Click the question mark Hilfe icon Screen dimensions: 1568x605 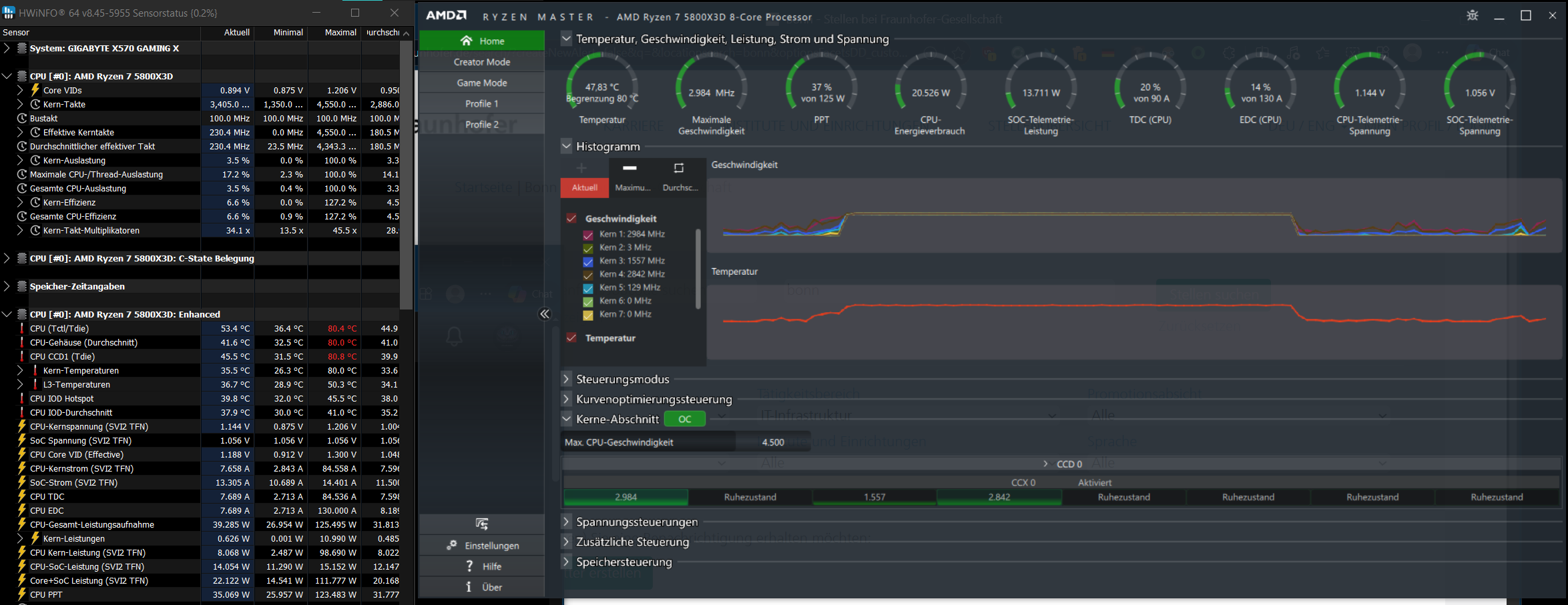469,566
